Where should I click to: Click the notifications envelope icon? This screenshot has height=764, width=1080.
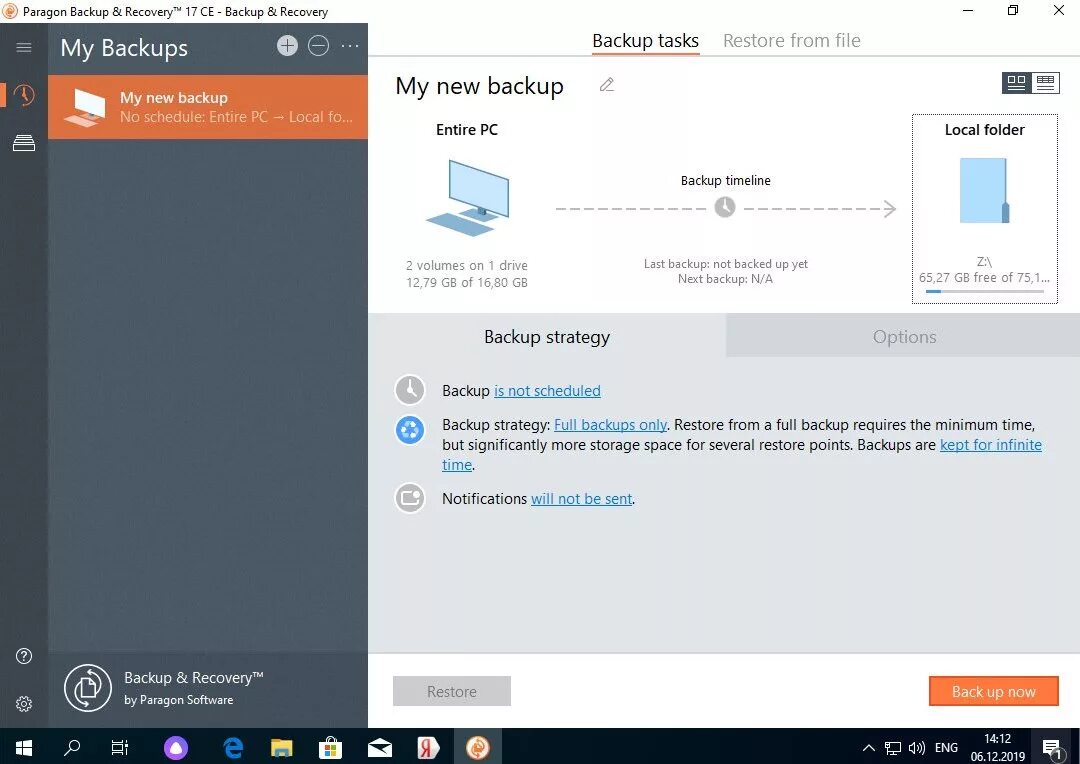point(410,497)
